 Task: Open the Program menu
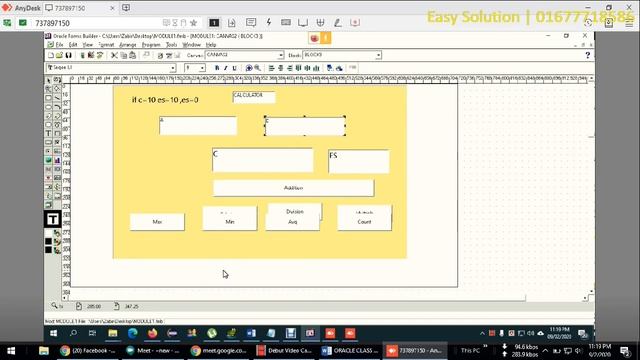pos(151,44)
